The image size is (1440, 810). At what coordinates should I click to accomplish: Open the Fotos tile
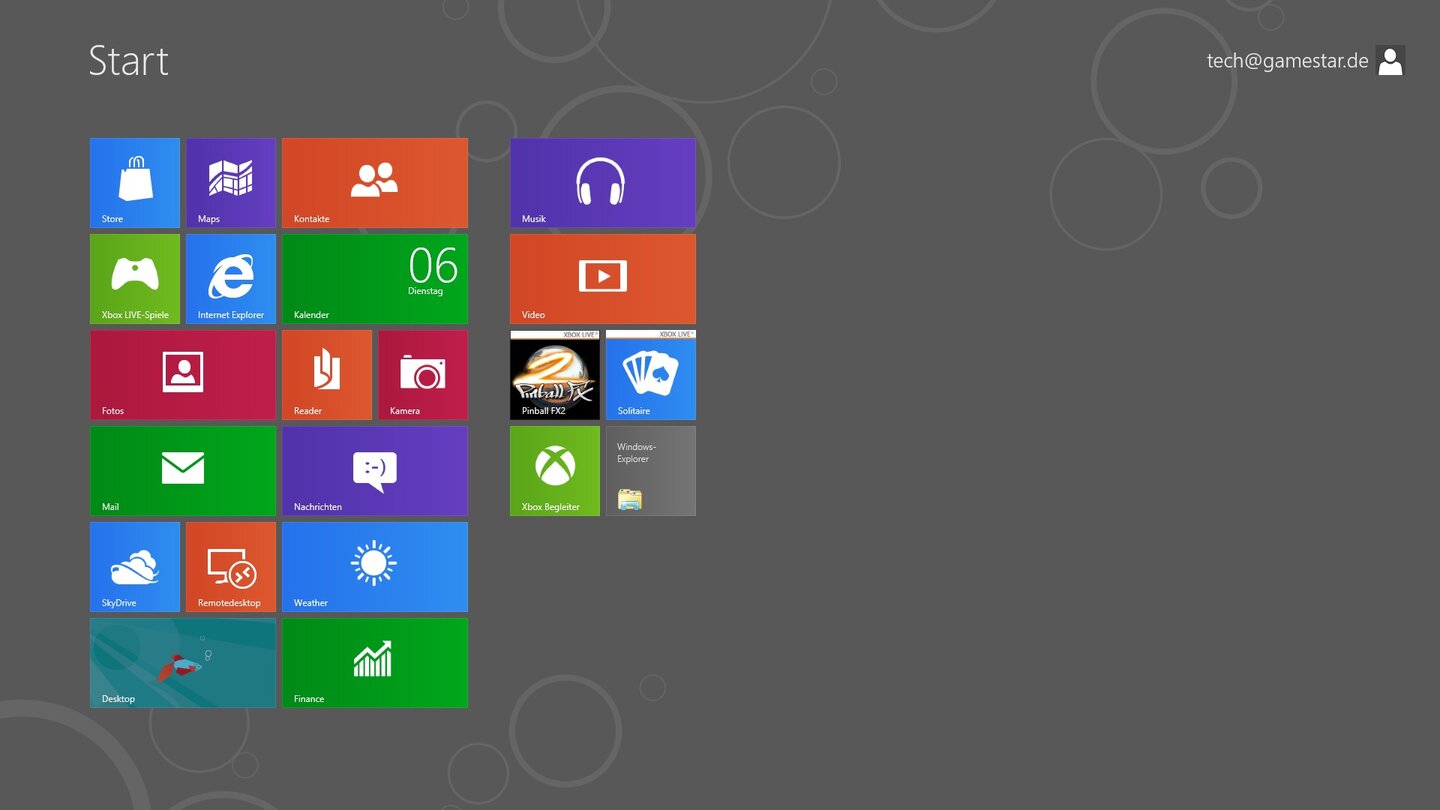tap(183, 375)
